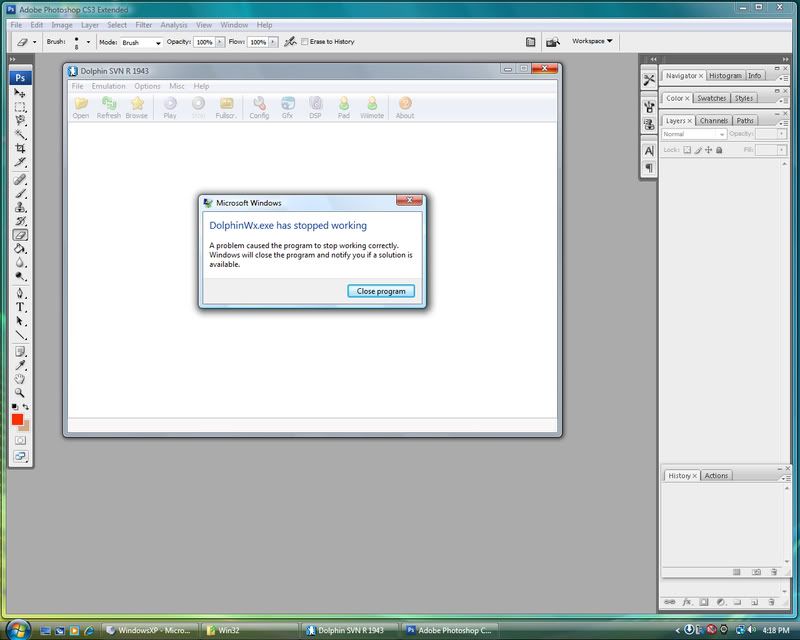Change screen mode at toolbox bottom
800x640 pixels.
tap(20, 456)
